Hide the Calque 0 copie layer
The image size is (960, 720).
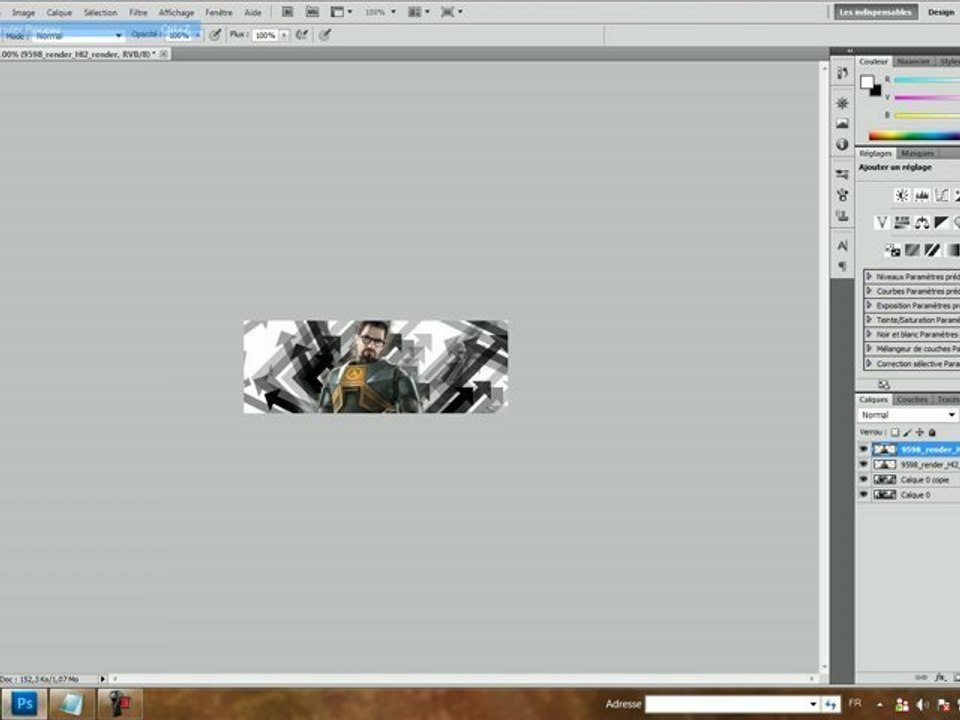[x=863, y=479]
